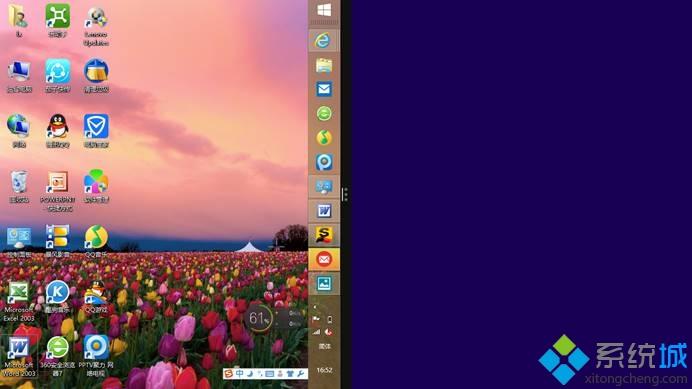This screenshot has width=692, height=389.
Task: Select the Lenovo Updates desktop icon
Action: (x=96, y=26)
